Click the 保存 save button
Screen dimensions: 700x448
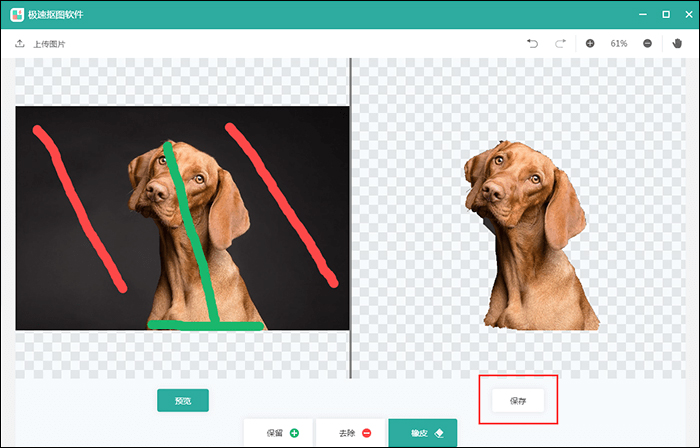click(x=518, y=400)
